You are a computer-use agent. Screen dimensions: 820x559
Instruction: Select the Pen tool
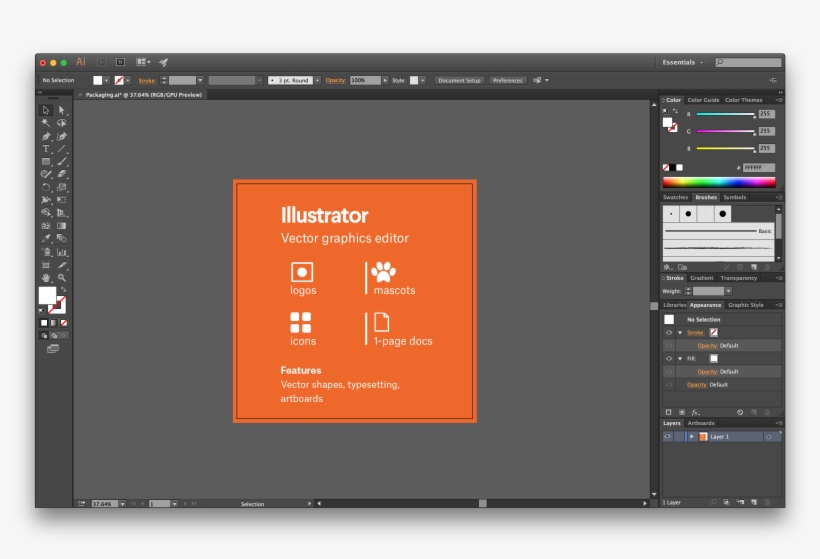(x=46, y=136)
